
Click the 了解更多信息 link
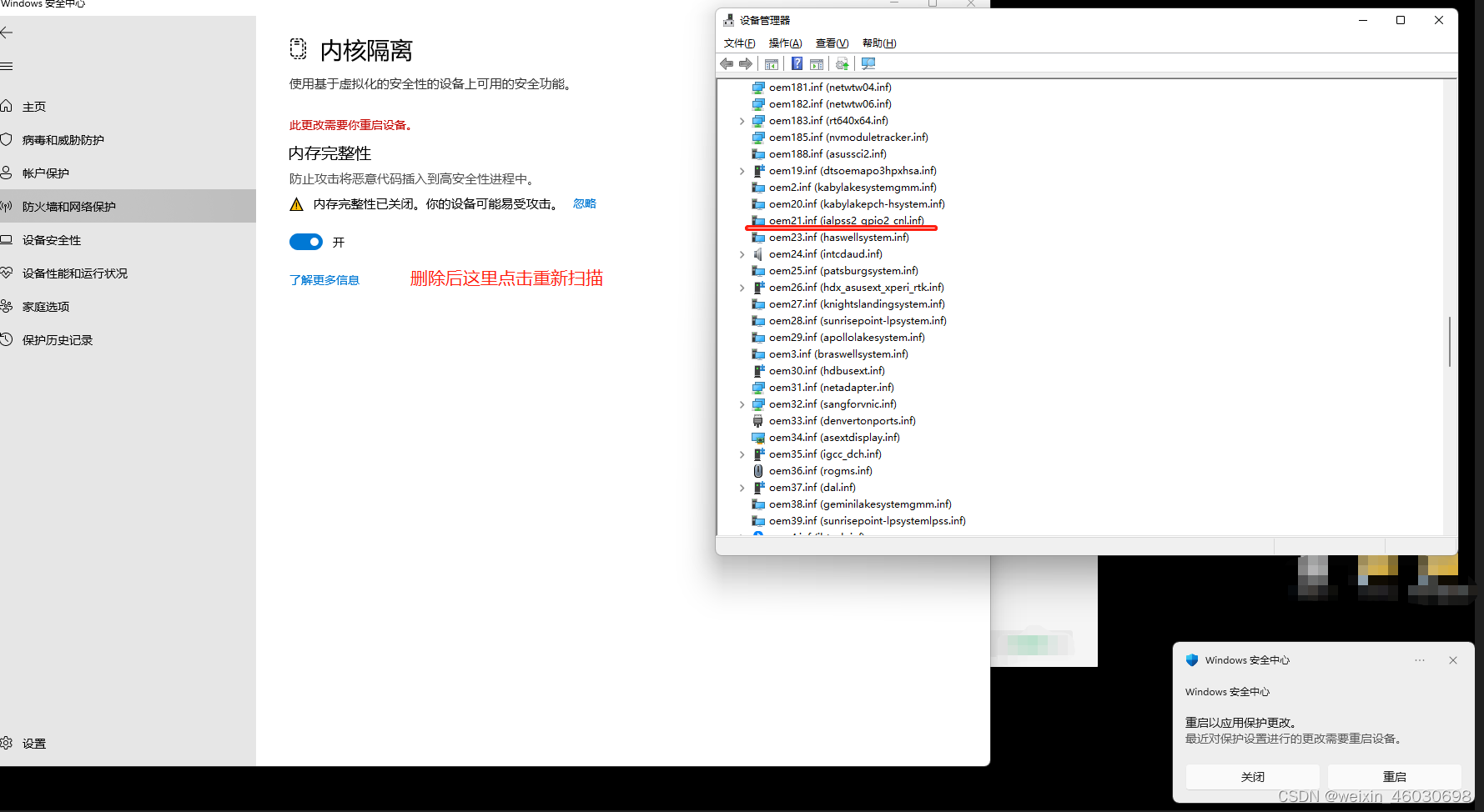(324, 280)
